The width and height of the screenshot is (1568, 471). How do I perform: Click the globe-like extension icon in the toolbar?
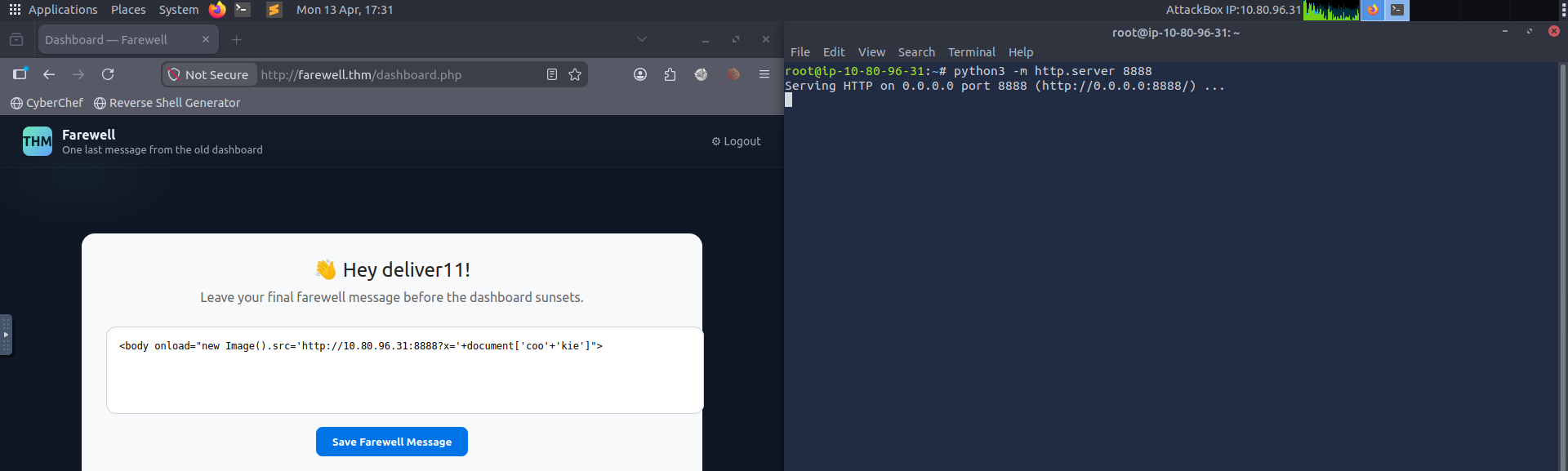701,74
